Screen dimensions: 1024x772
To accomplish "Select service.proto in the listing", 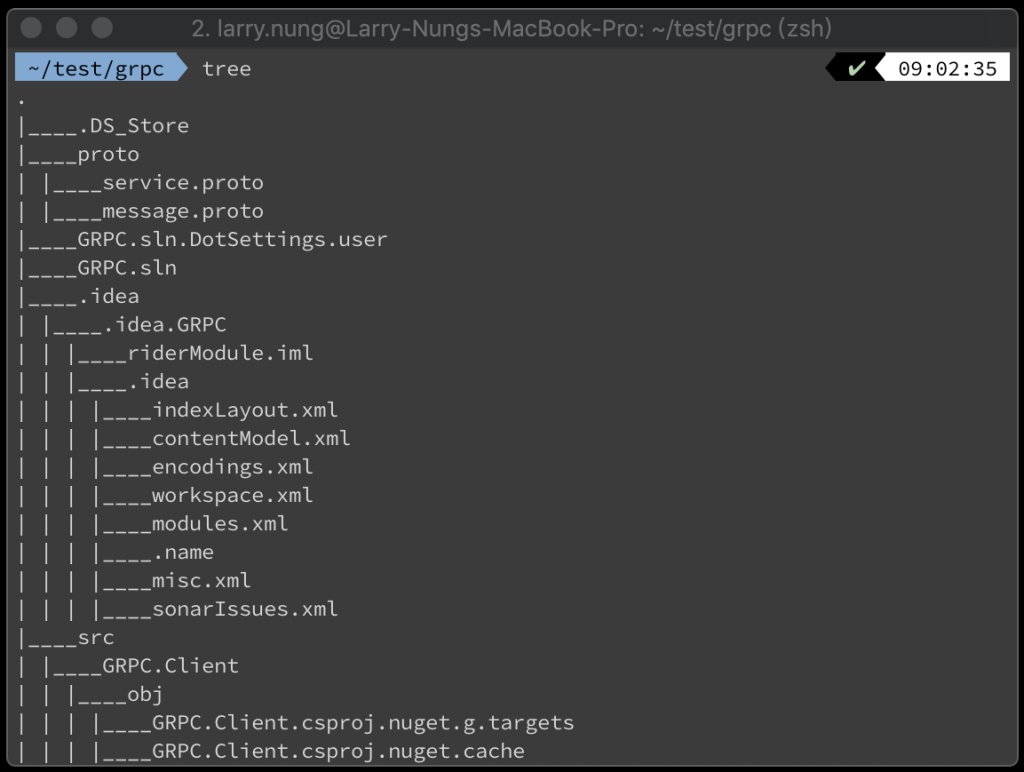I will click(183, 183).
